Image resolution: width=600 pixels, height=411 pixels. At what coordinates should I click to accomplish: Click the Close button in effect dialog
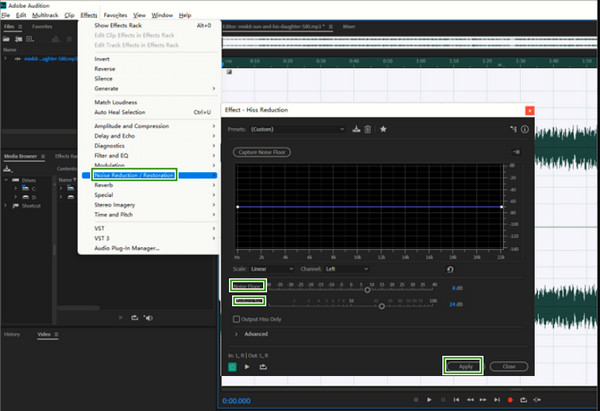[509, 366]
